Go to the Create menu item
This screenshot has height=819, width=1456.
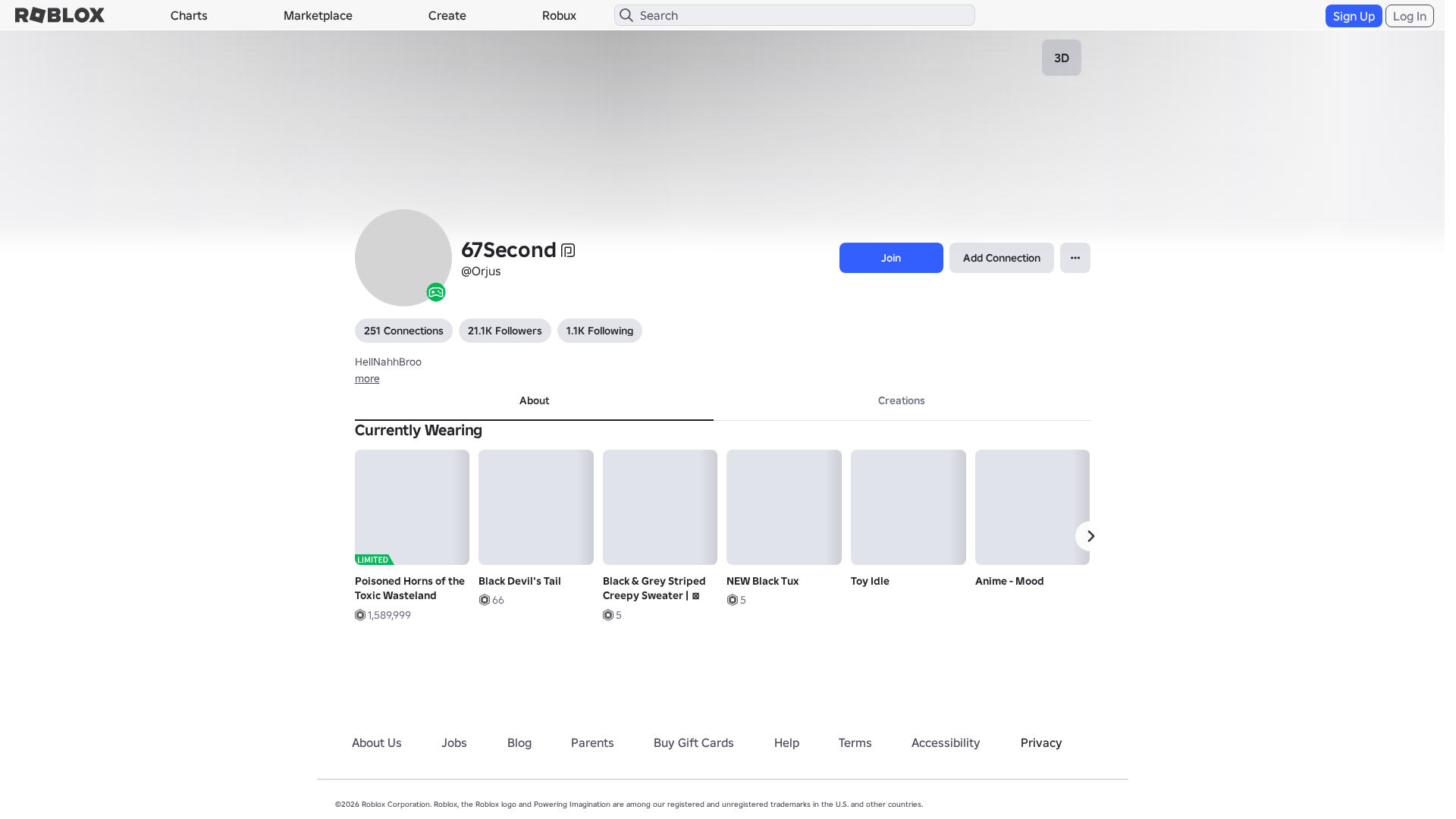click(x=447, y=15)
